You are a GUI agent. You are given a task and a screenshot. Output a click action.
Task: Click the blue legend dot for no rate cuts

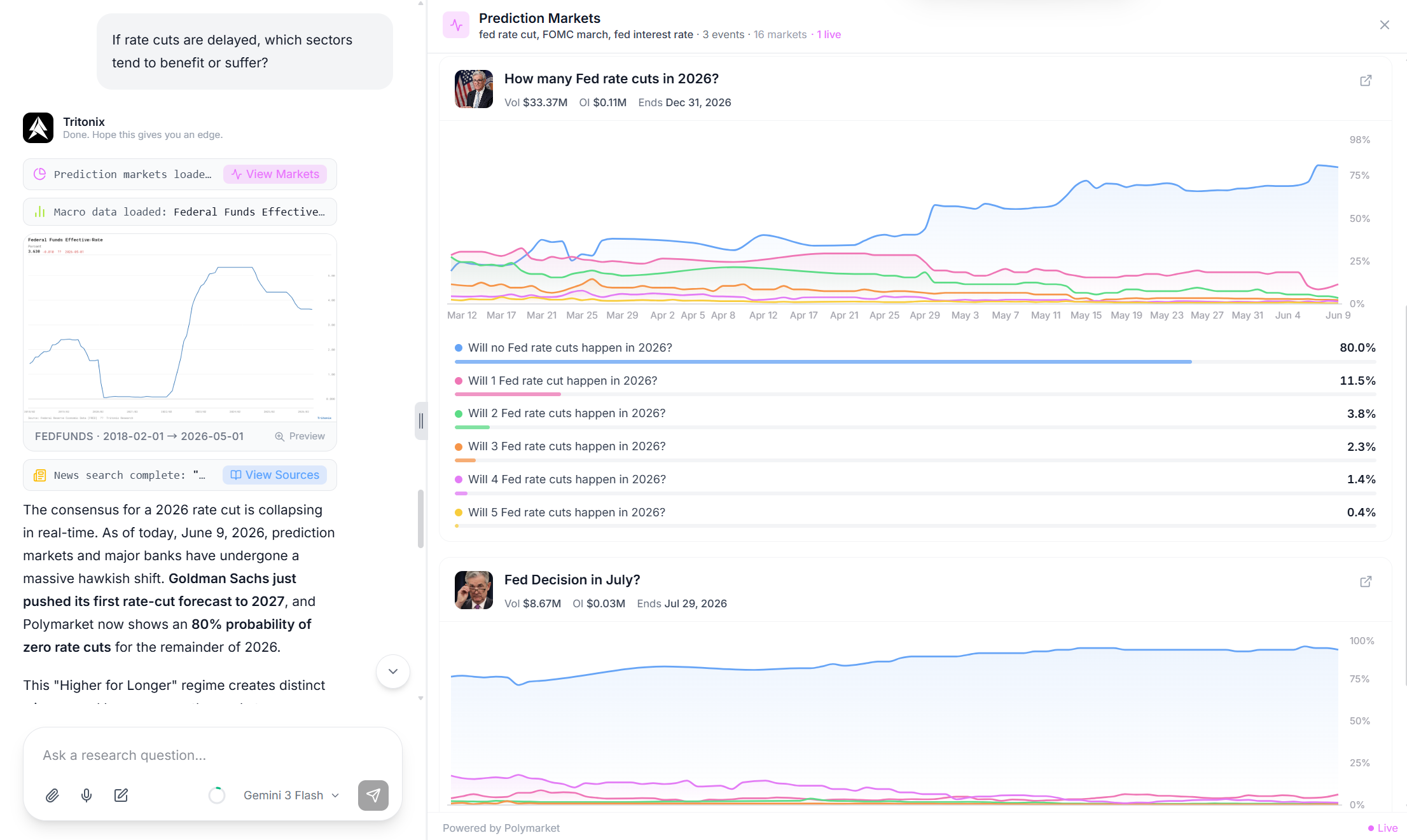(459, 348)
